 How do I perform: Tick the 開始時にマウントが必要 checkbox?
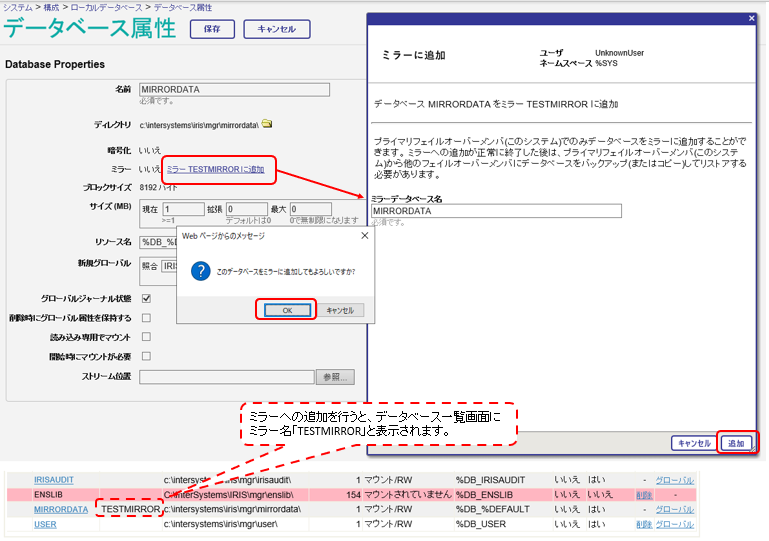click(x=146, y=356)
